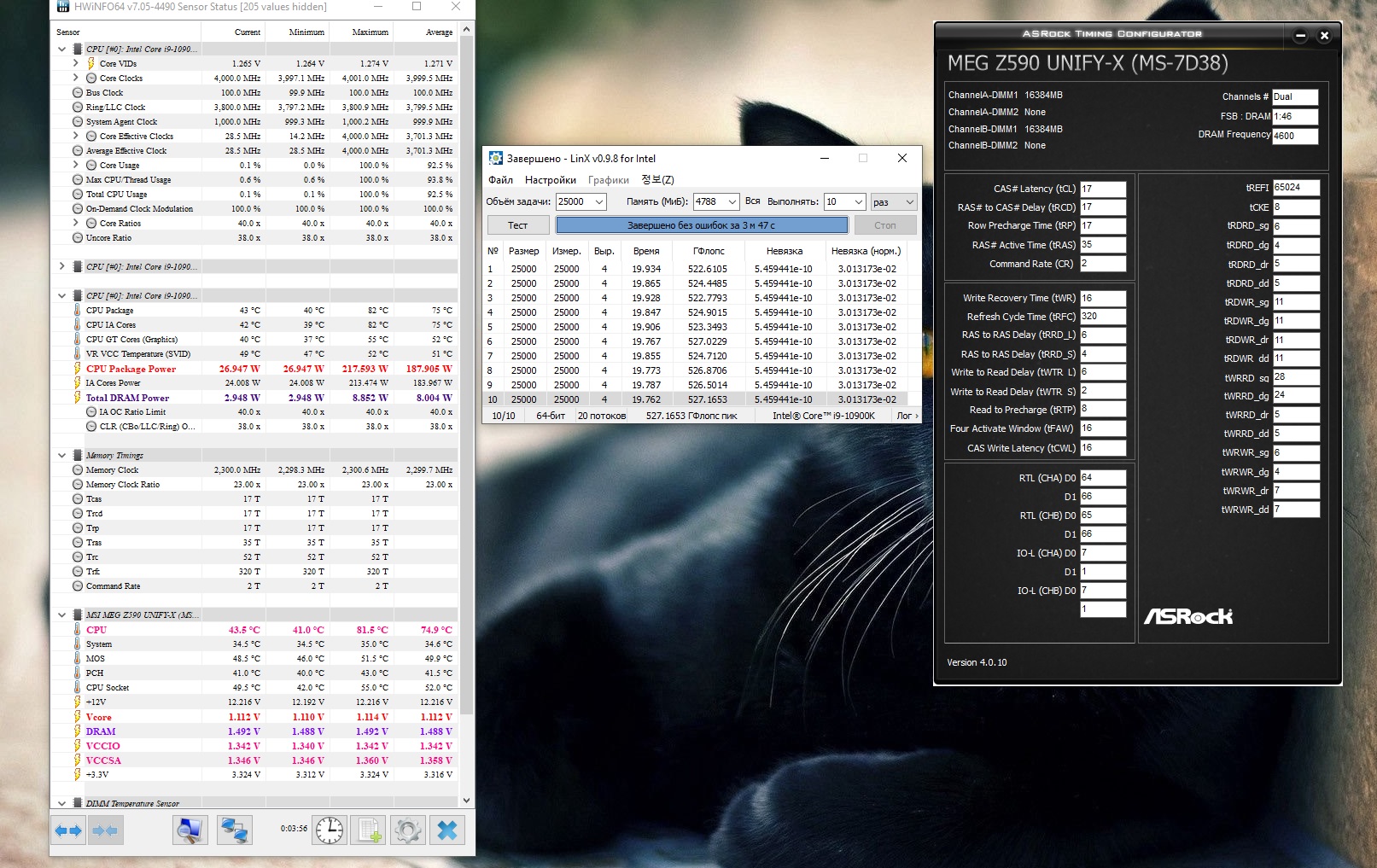Click the icon beside Memory Clock Ratio
1377x868 pixels.
point(78,485)
